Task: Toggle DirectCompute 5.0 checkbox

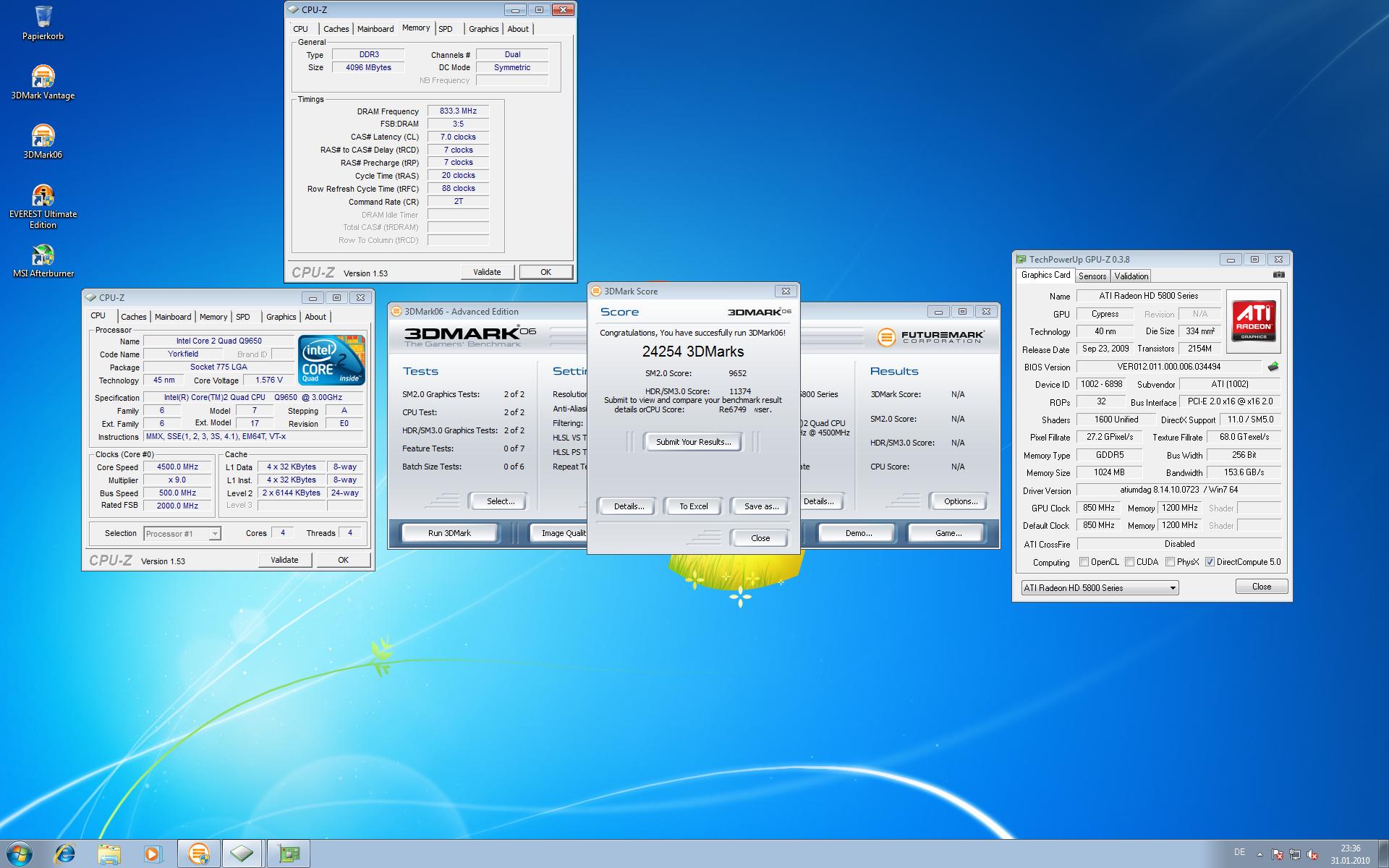Action: (x=1210, y=562)
